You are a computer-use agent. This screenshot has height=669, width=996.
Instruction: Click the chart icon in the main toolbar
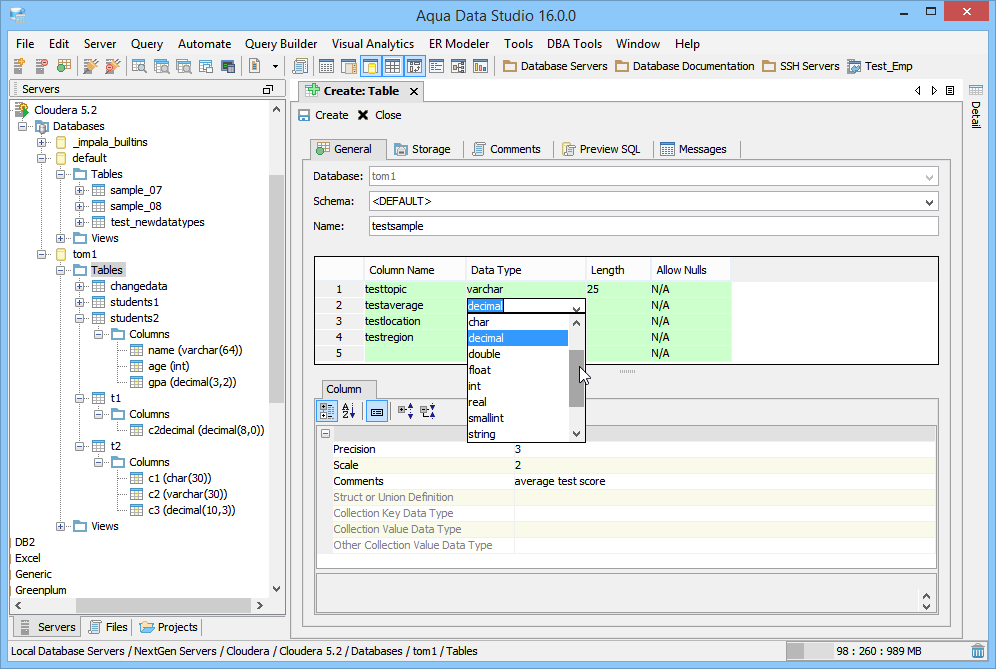(480, 66)
